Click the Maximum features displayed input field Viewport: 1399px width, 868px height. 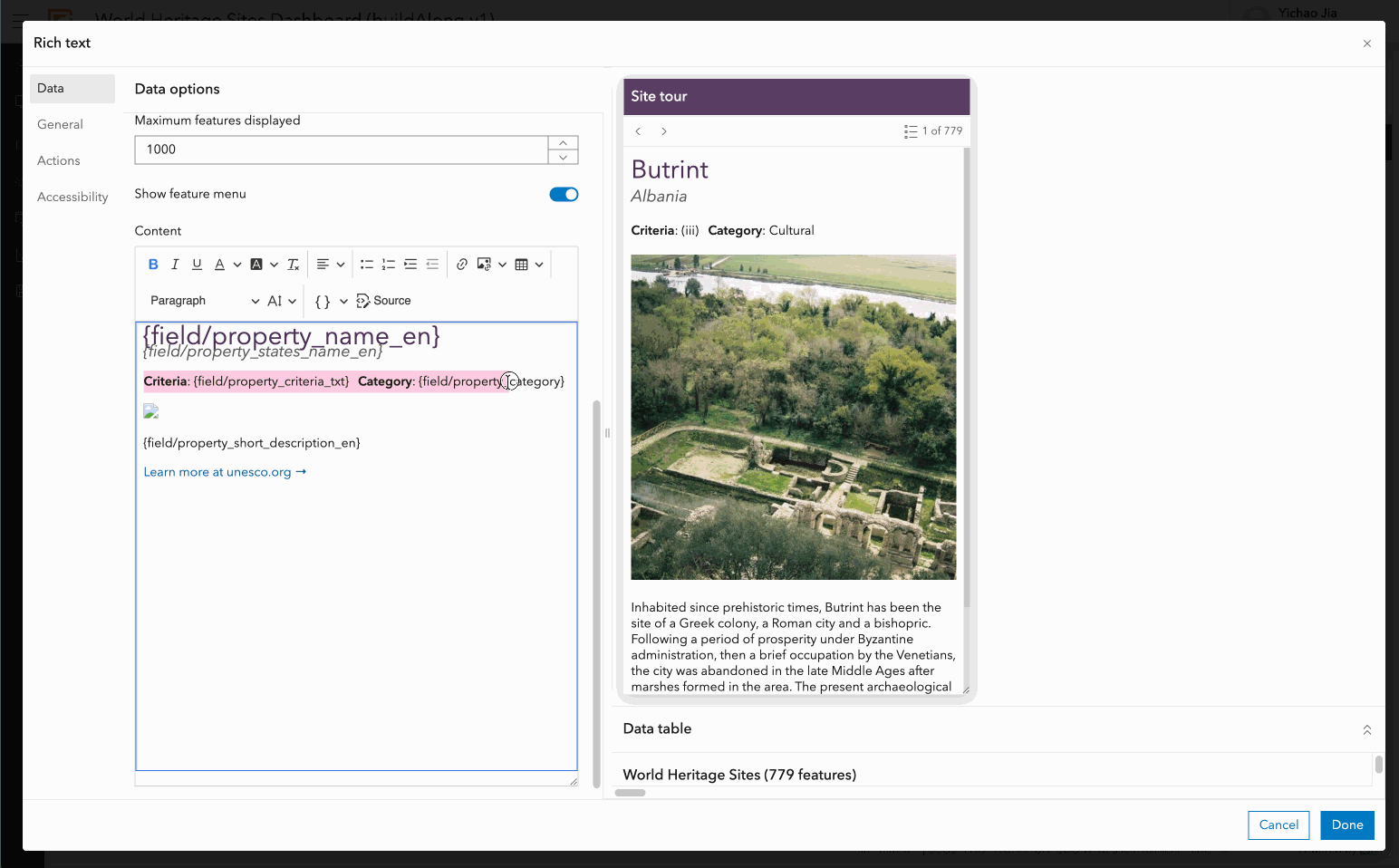[342, 149]
